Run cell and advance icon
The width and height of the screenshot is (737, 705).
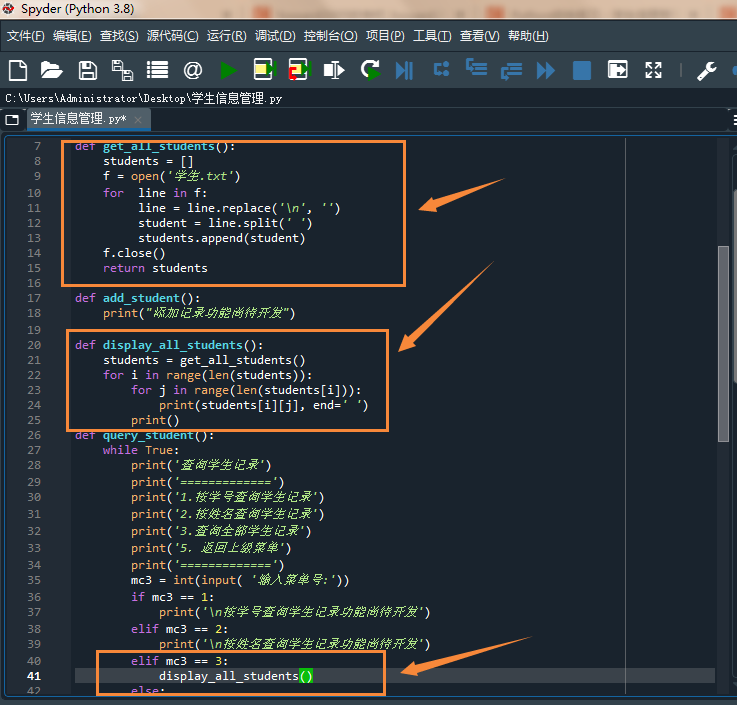click(x=300, y=70)
